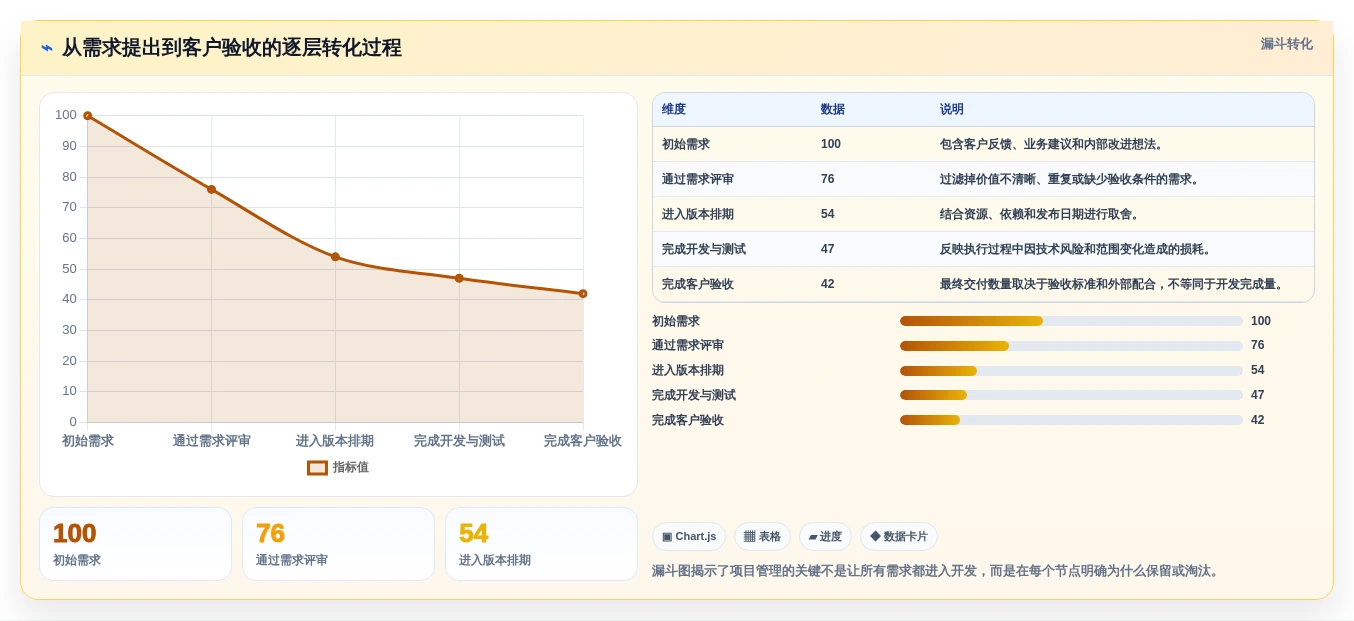Click the lightning icon beside the title
Viewport: 1354px width, 621px height.
click(46, 48)
